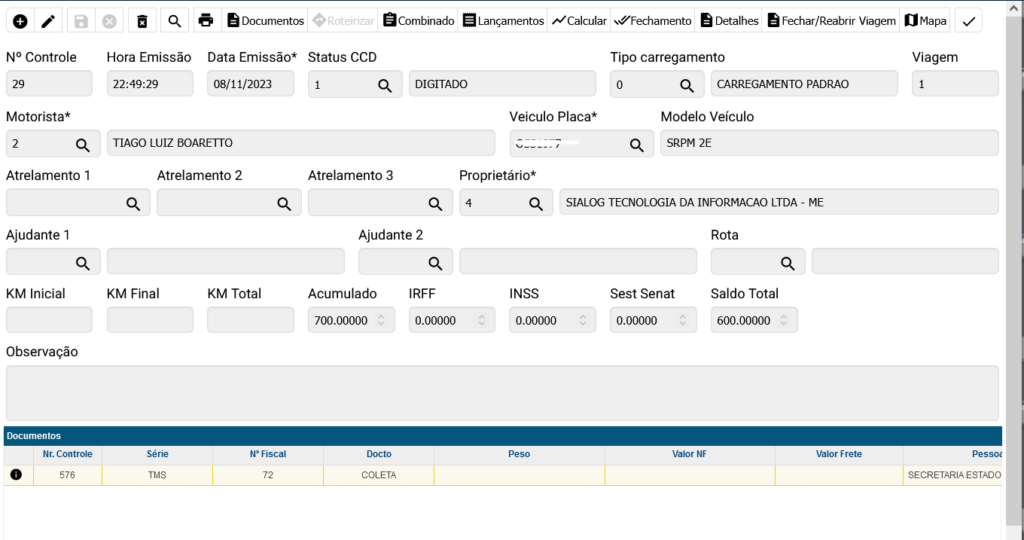Open the Lançamentos toolbar item

(503, 21)
